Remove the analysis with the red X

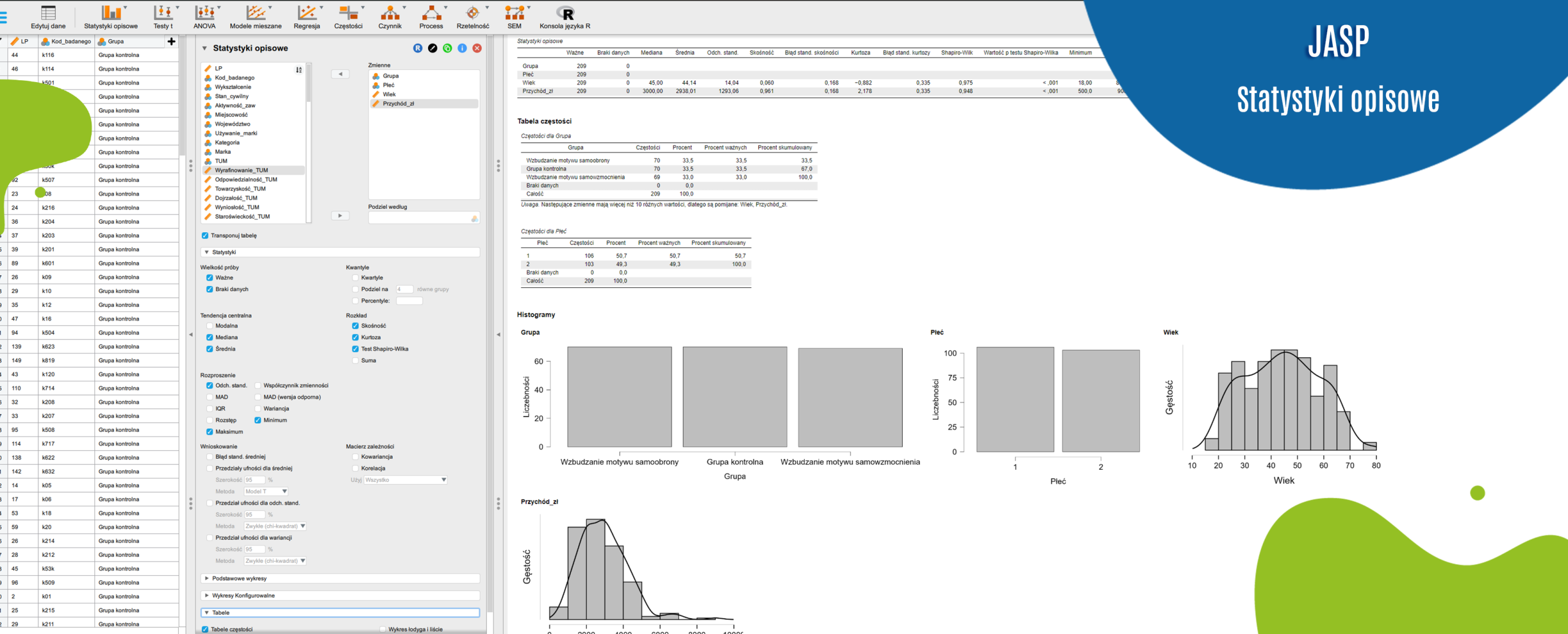click(477, 48)
